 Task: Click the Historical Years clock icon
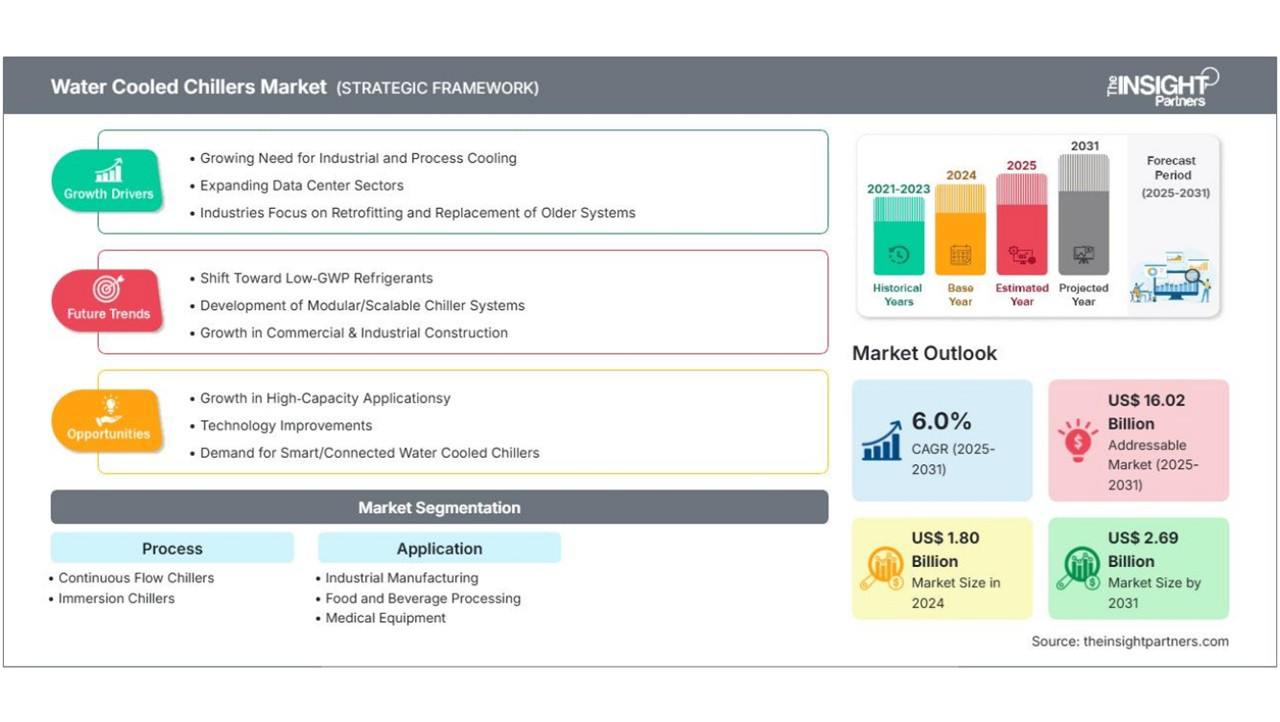pyautogui.click(x=898, y=255)
